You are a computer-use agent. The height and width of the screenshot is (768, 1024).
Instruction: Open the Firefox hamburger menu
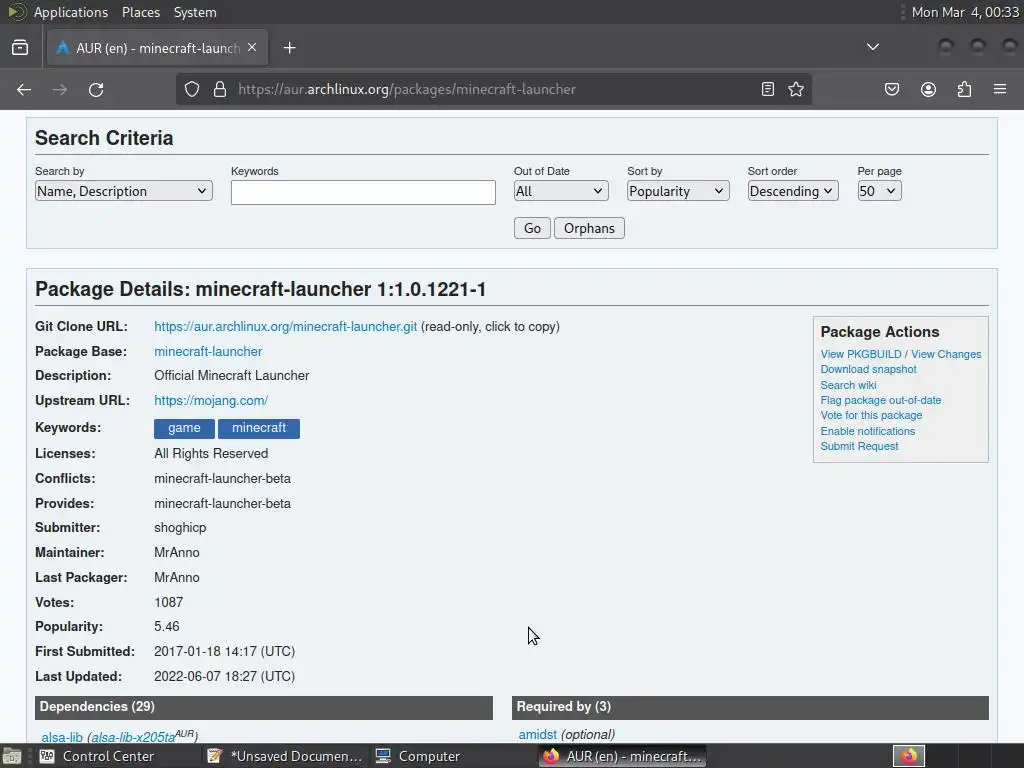pyautogui.click(x=1000, y=89)
